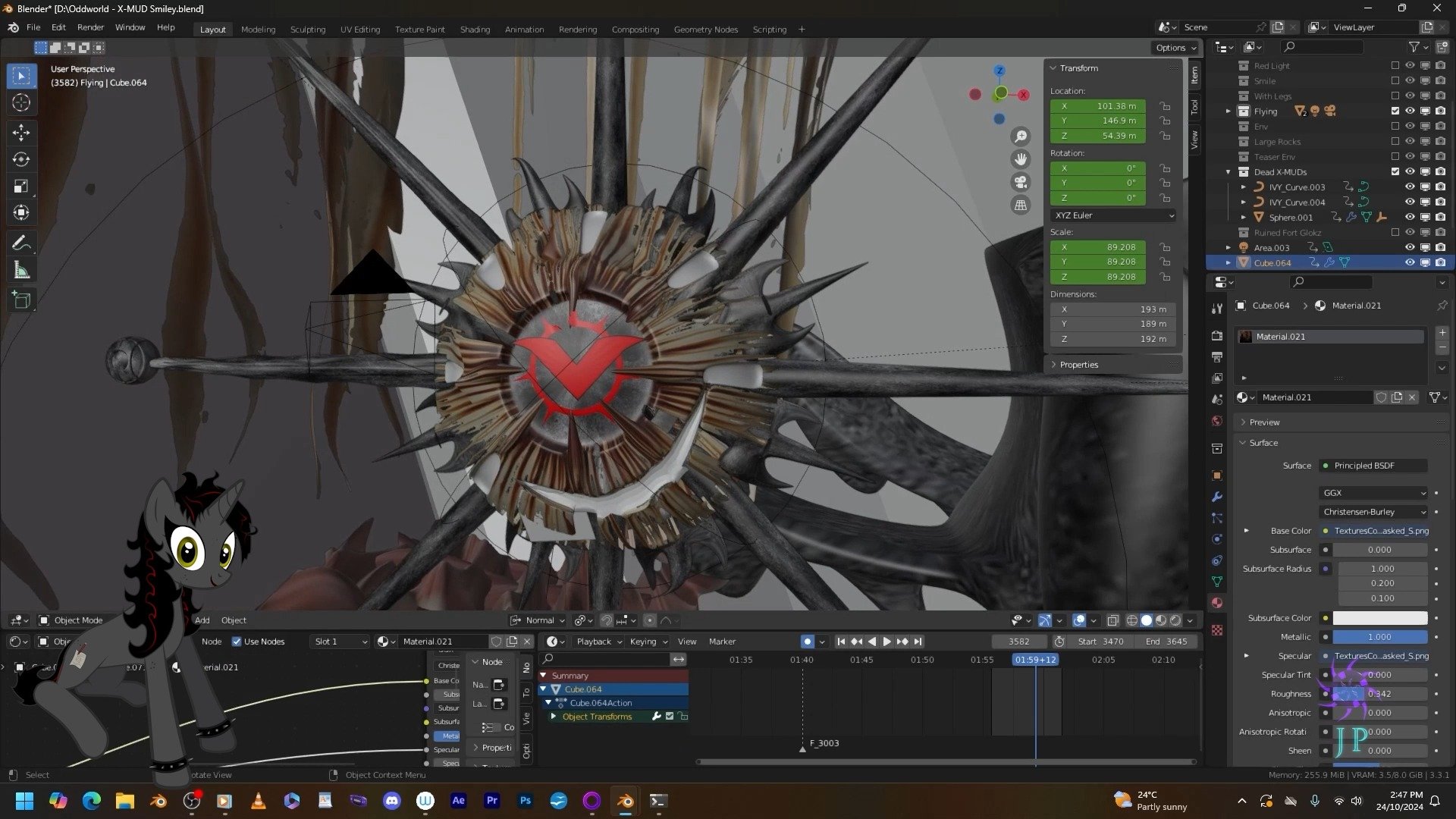Open the Render properties tab icon
This screenshot has height=819, width=1456.
point(1217,335)
